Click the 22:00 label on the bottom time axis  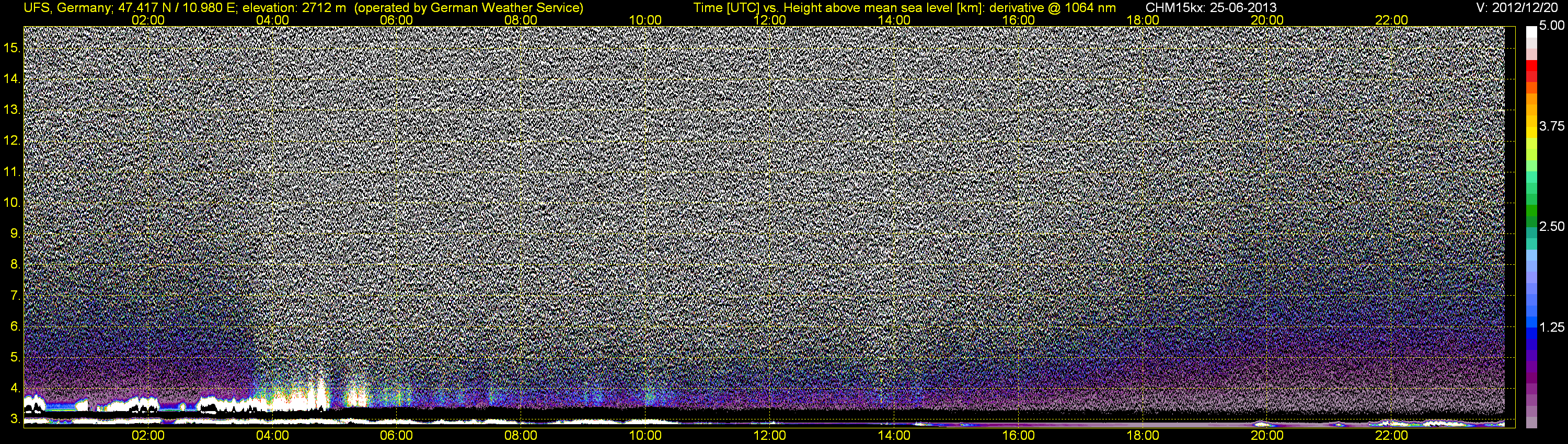tap(1391, 436)
